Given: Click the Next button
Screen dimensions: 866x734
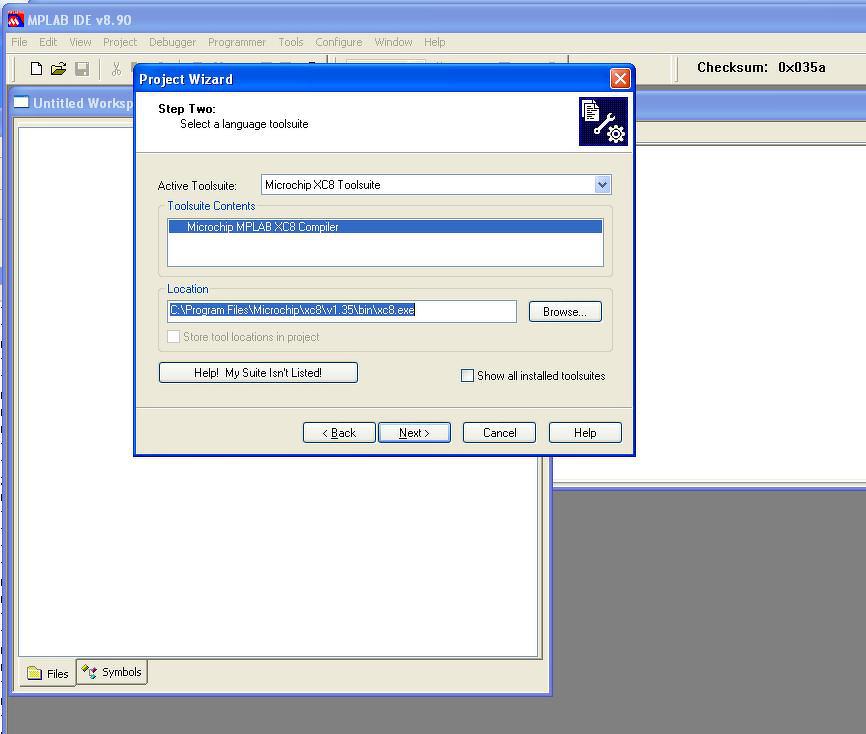Looking at the screenshot, I should [x=414, y=432].
